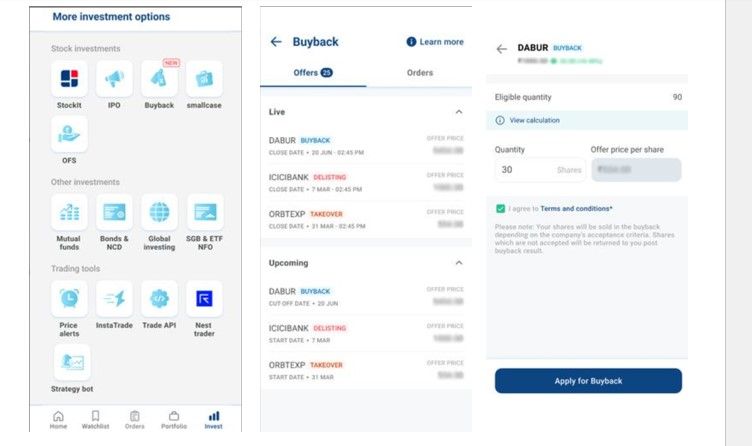Collapse the Upcoming offers section
The width and height of the screenshot is (752, 446).
tap(459, 263)
